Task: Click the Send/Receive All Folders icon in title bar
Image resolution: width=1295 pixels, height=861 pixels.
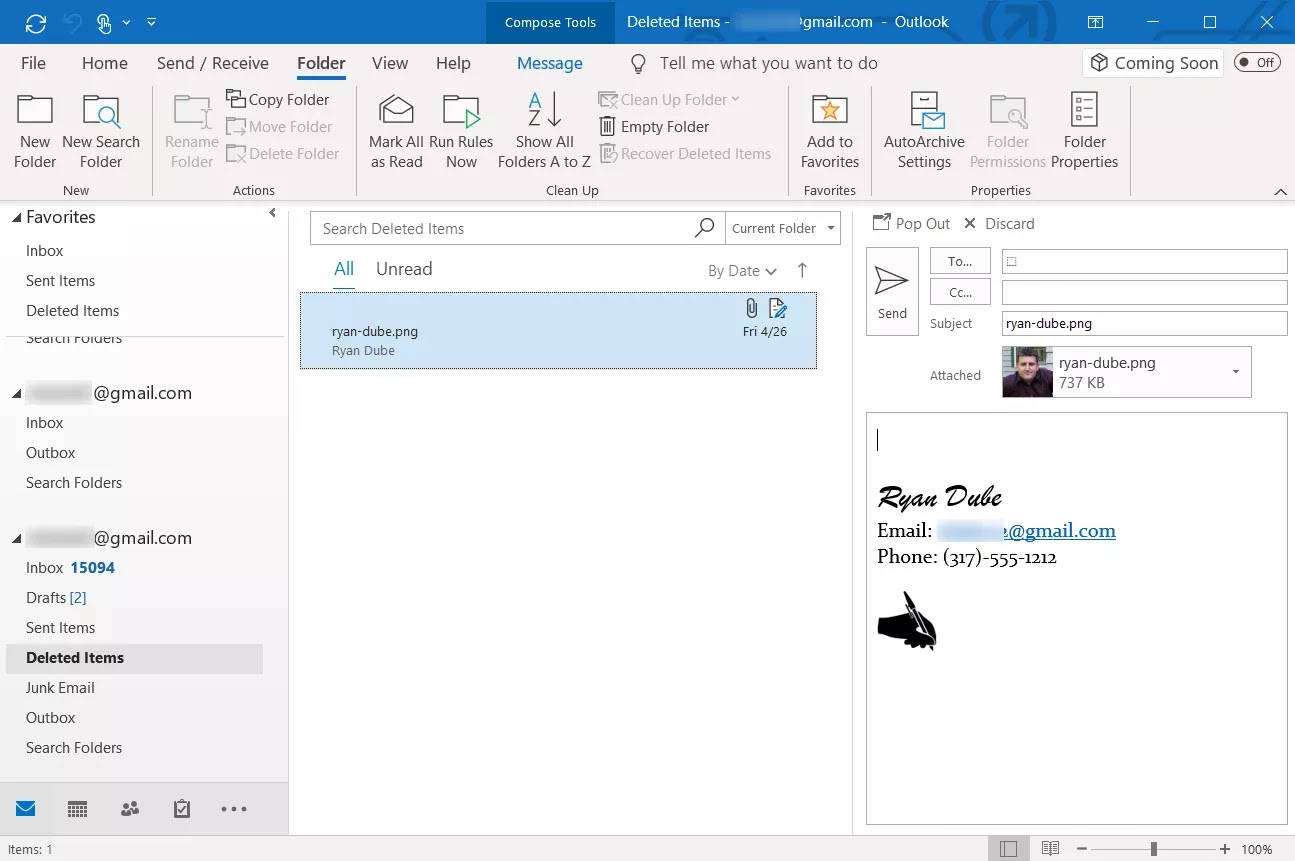Action: pos(36,22)
